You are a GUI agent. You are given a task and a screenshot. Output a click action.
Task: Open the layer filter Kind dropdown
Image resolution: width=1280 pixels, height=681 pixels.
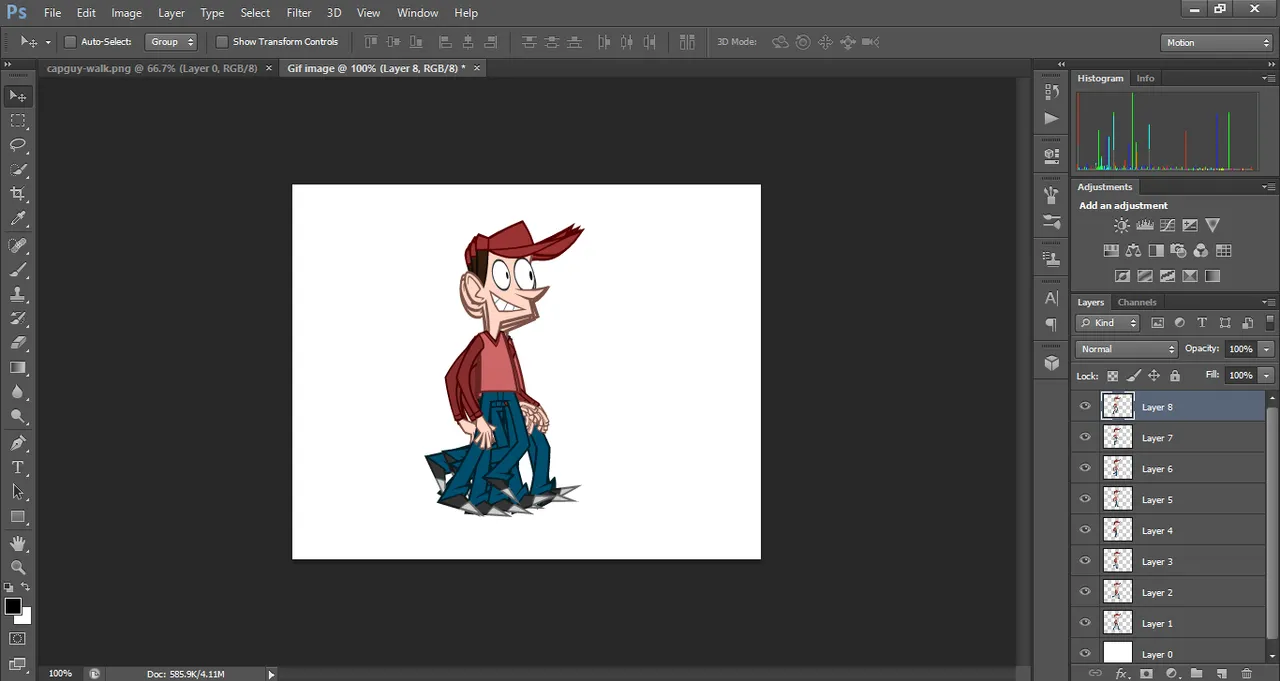tap(1108, 323)
